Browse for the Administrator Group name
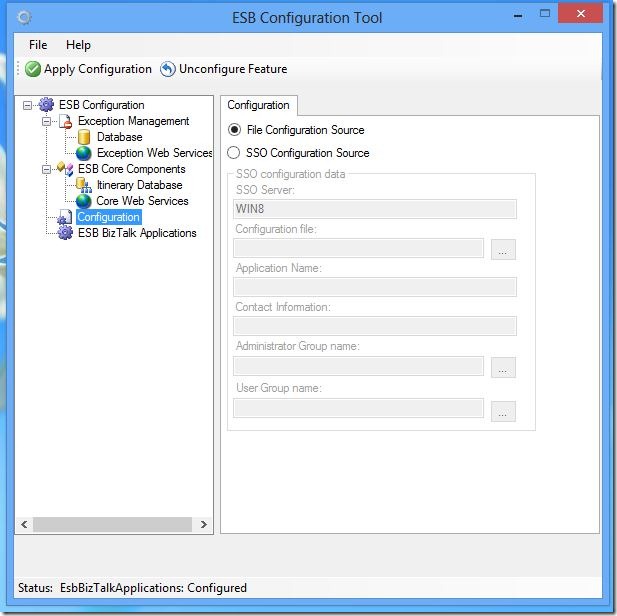 coord(503,367)
